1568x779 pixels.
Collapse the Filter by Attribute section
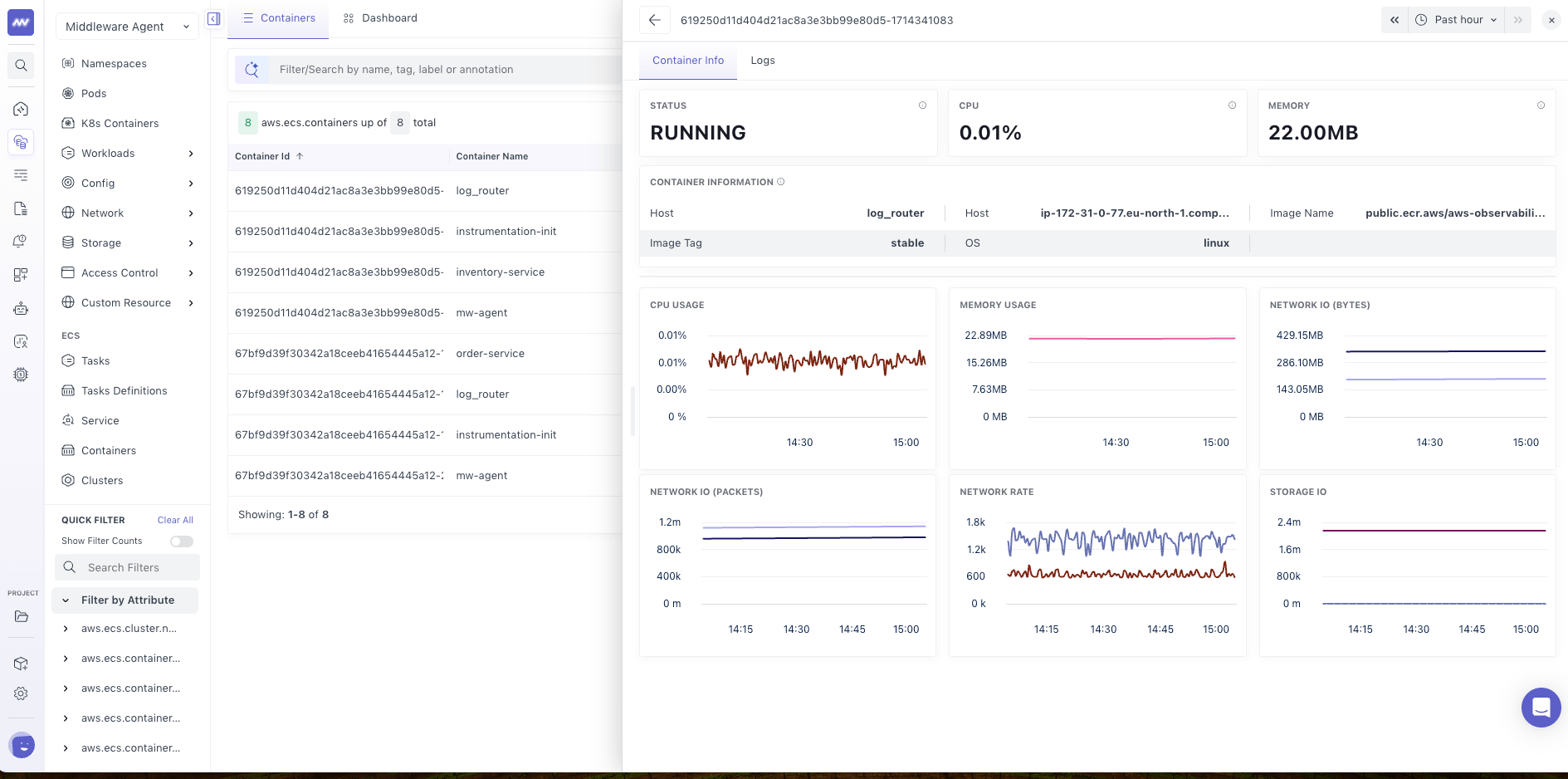125,600
